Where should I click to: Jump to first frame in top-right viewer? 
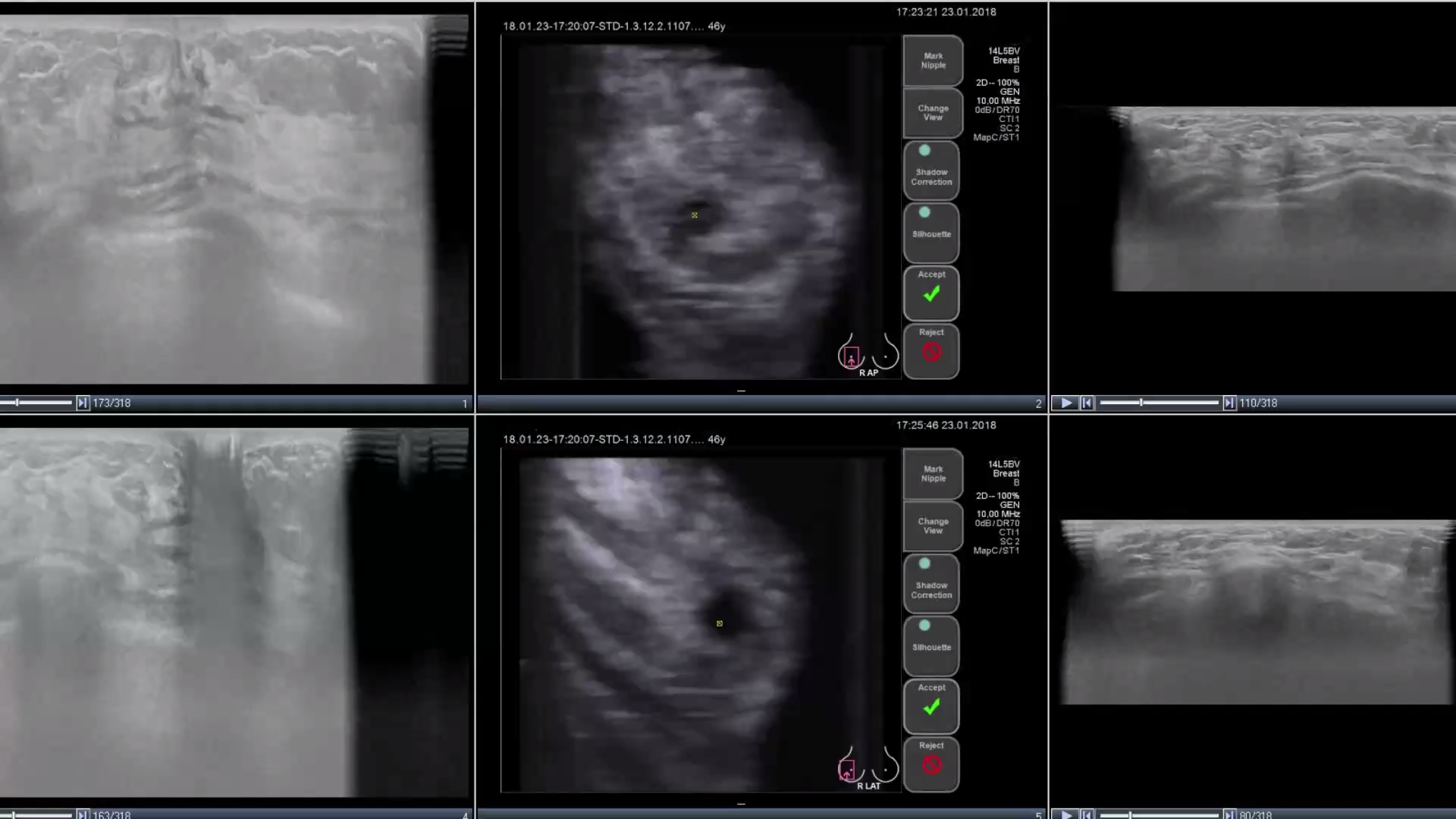1087,403
